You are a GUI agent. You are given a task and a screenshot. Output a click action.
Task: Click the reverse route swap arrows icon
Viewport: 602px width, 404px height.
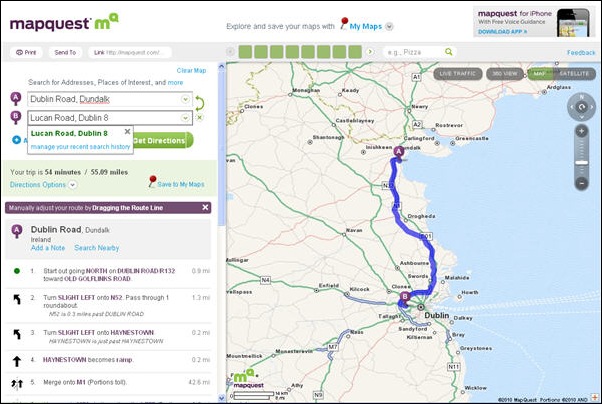(199, 101)
